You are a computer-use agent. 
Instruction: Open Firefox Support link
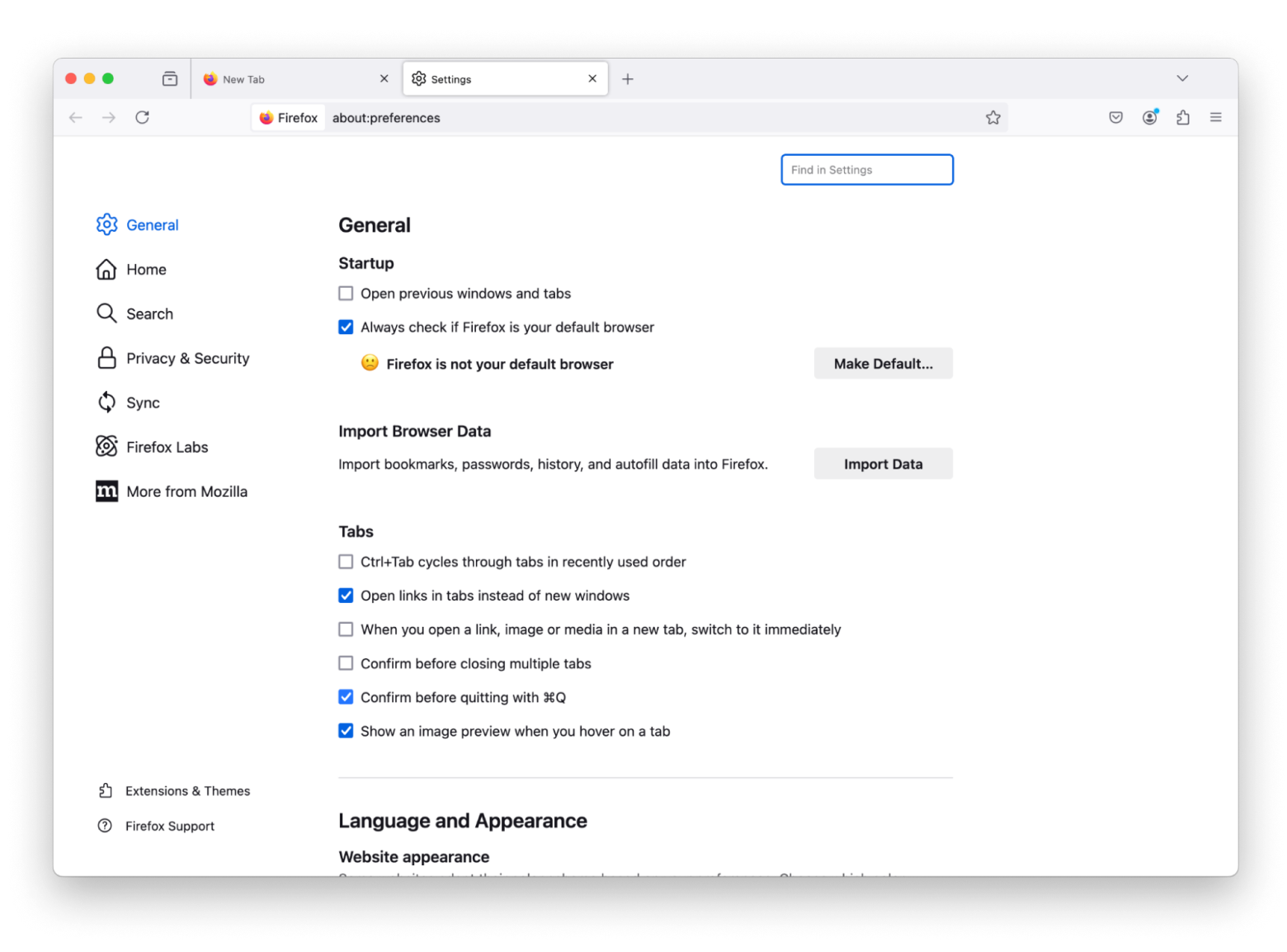click(x=157, y=827)
